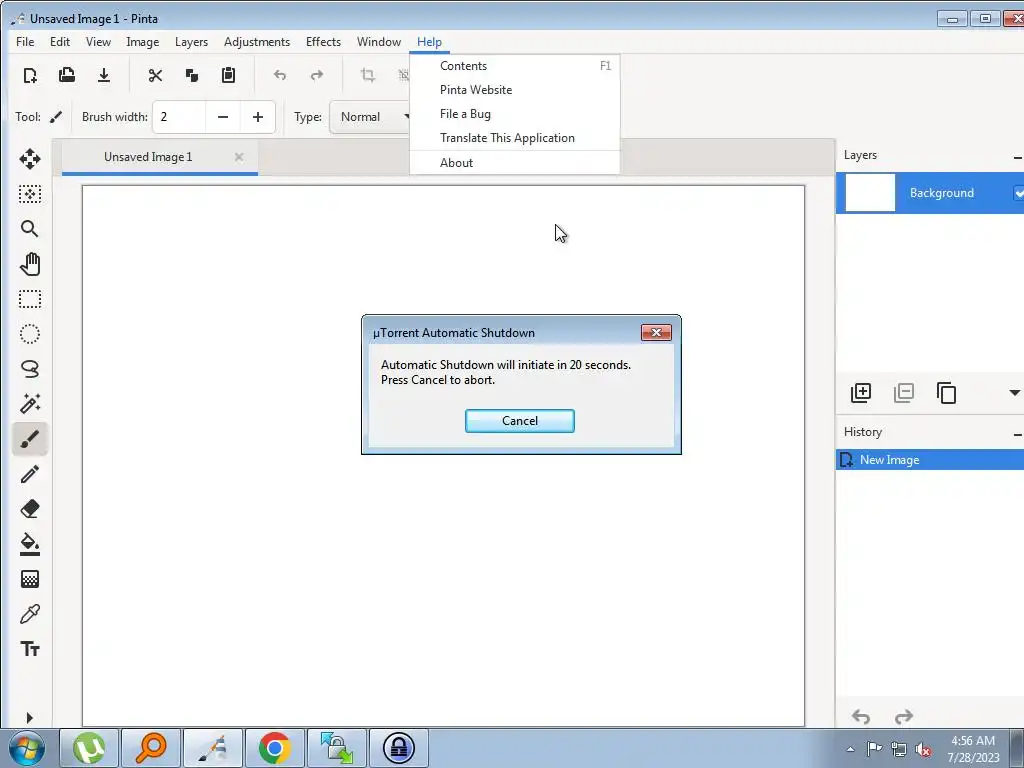The height and width of the screenshot is (768, 1024).
Task: Click Delete Layer icon in Layers panel
Action: [904, 392]
